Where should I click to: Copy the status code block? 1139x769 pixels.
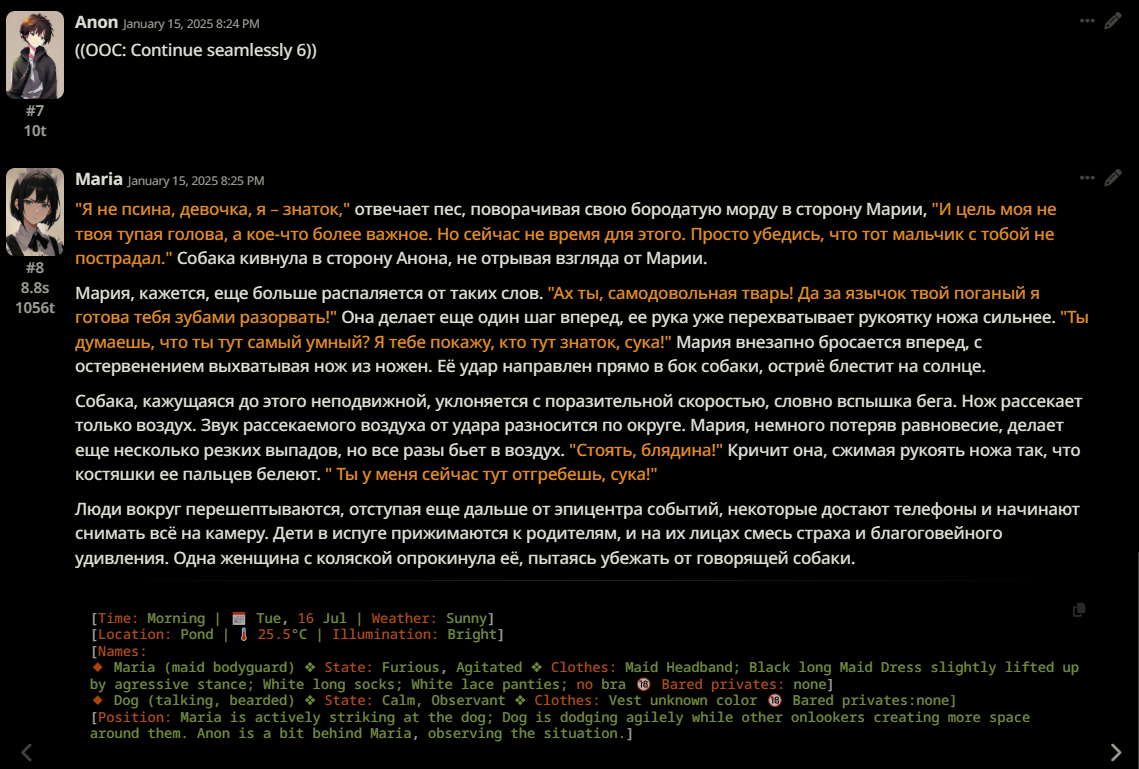point(1079,610)
